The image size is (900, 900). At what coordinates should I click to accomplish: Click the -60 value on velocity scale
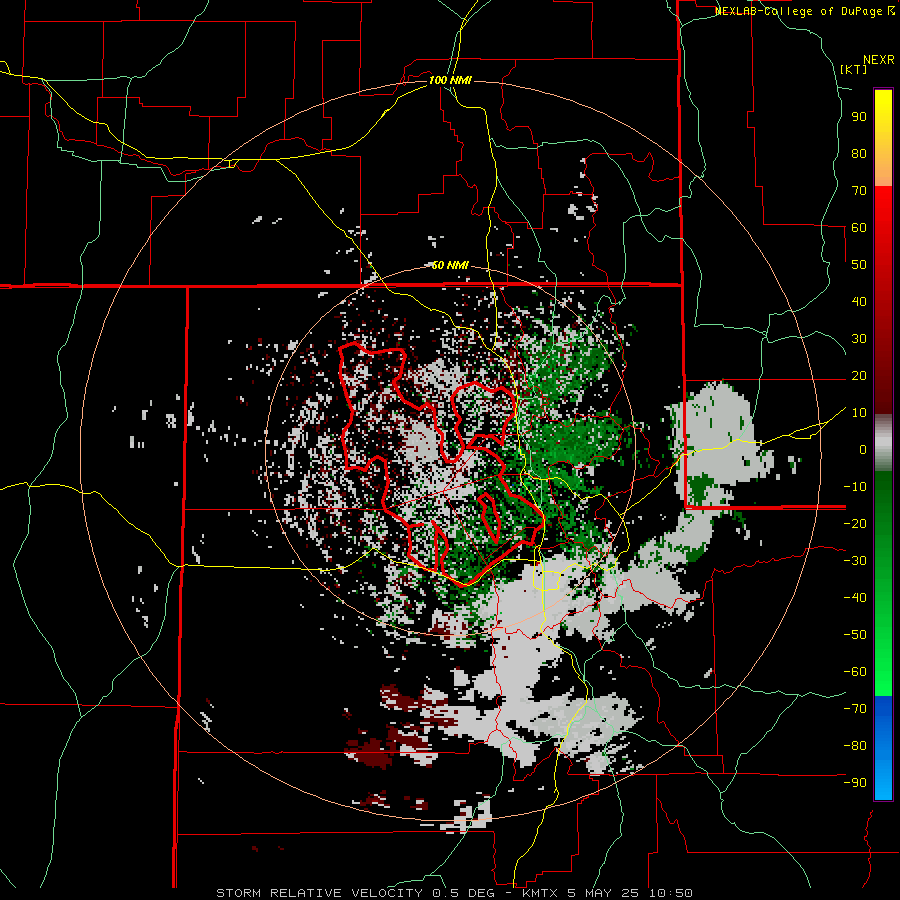(x=855, y=672)
